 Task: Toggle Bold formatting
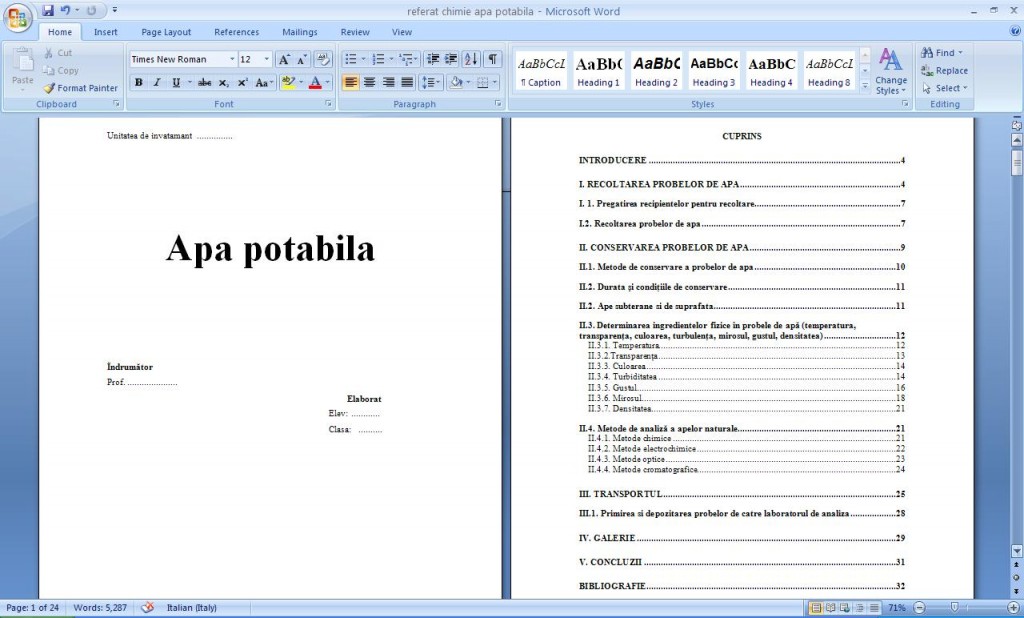[x=138, y=83]
